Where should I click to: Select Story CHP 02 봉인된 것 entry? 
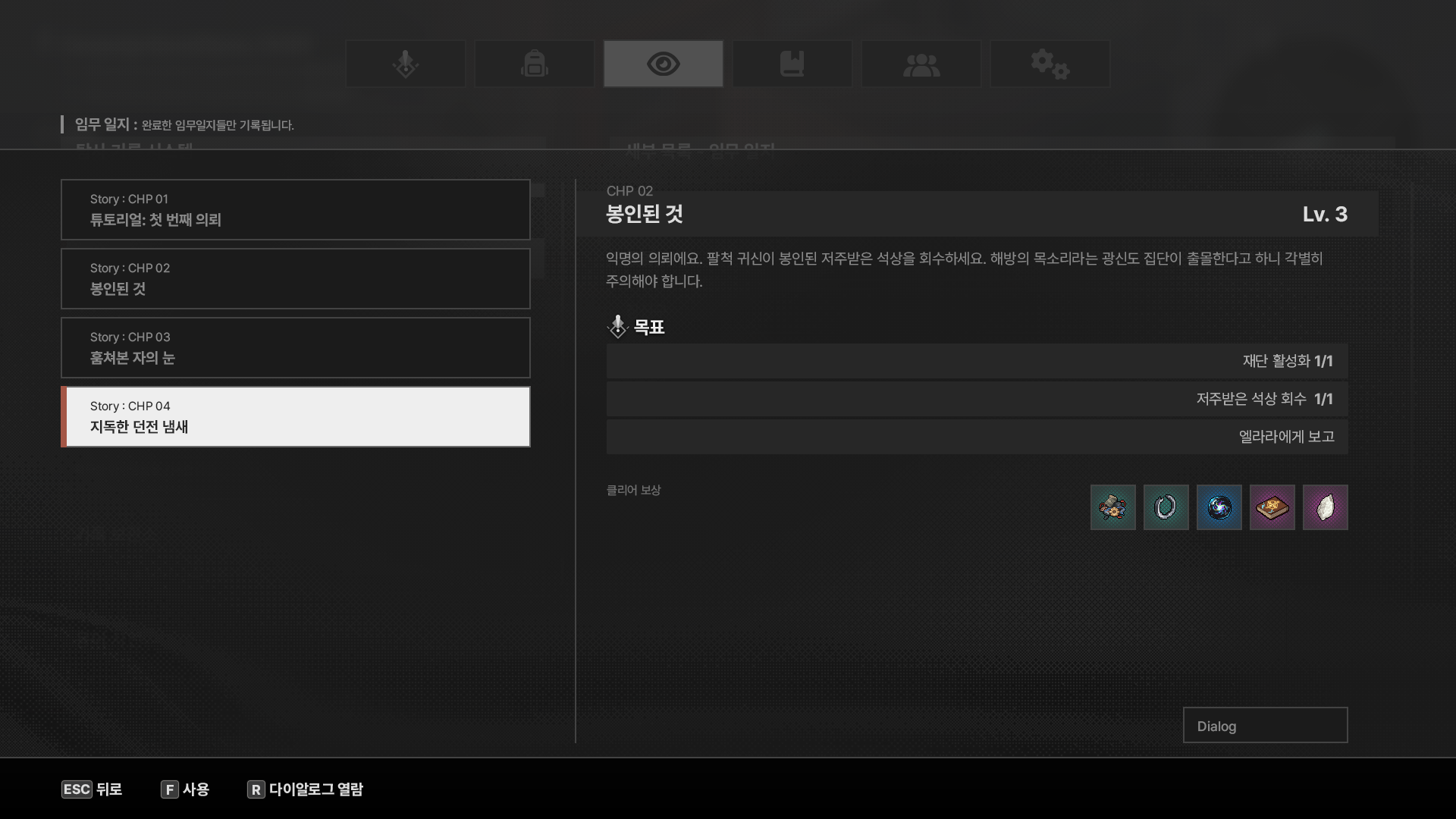[295, 279]
